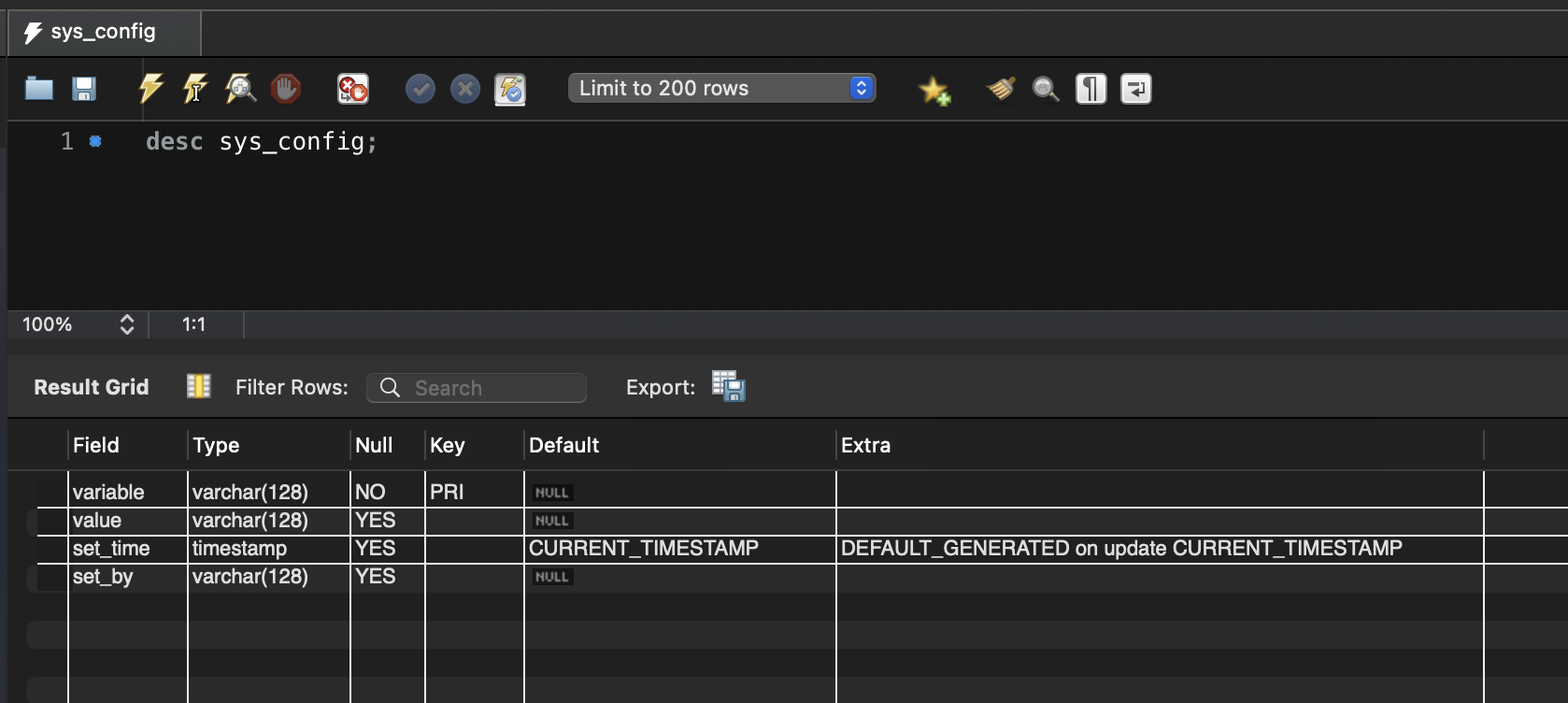The image size is (1568, 703).
Task: Rollback the transaction with X icon
Action: click(x=464, y=89)
